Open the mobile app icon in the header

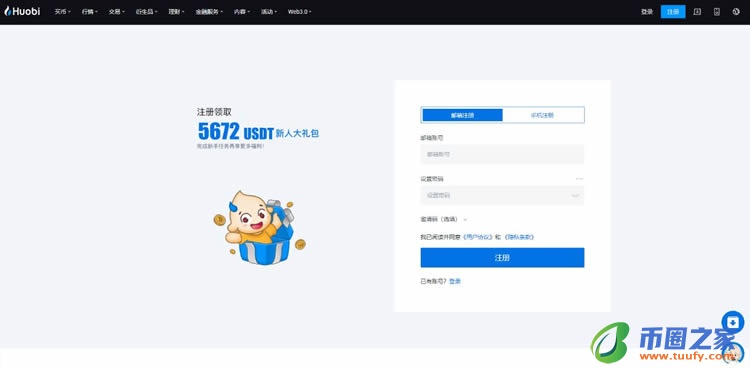[x=717, y=12]
